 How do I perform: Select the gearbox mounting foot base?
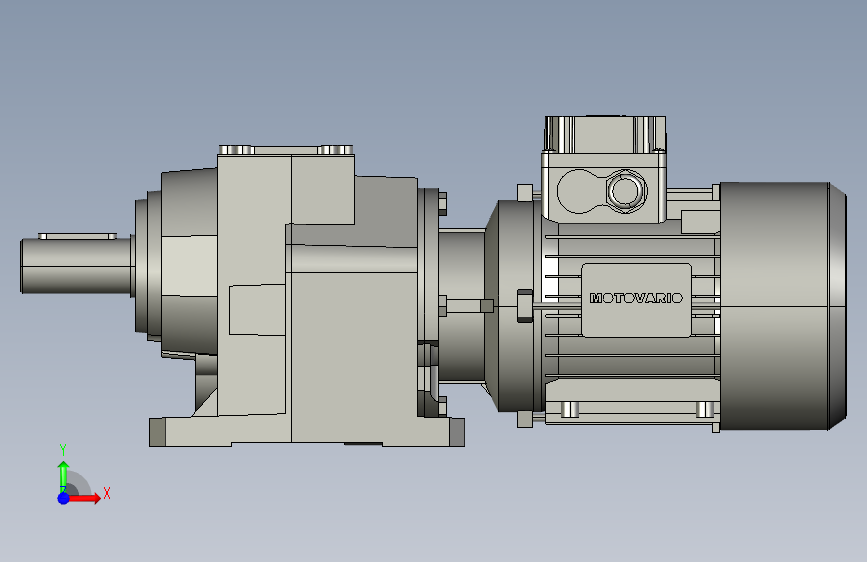click(307, 431)
